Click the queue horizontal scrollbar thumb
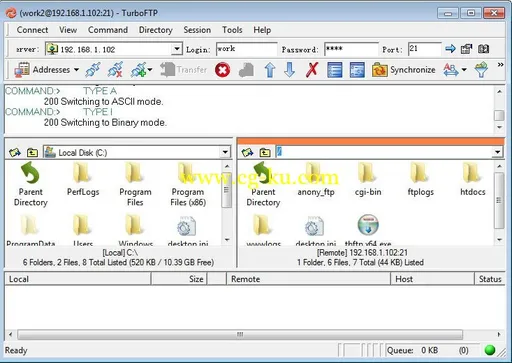Image resolution: width=512 pixels, height=363 pixels. (240, 334)
